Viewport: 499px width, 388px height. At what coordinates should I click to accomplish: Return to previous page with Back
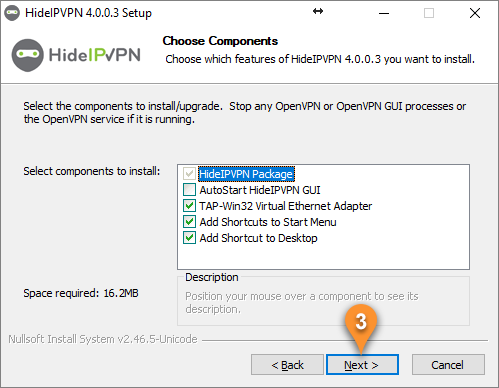287,365
